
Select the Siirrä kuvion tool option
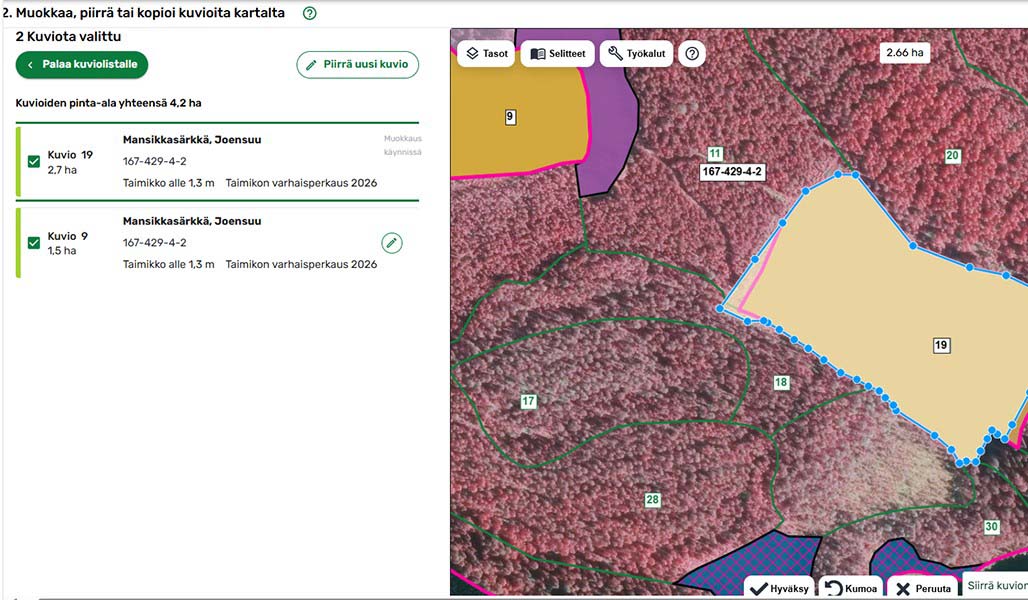coord(996,586)
